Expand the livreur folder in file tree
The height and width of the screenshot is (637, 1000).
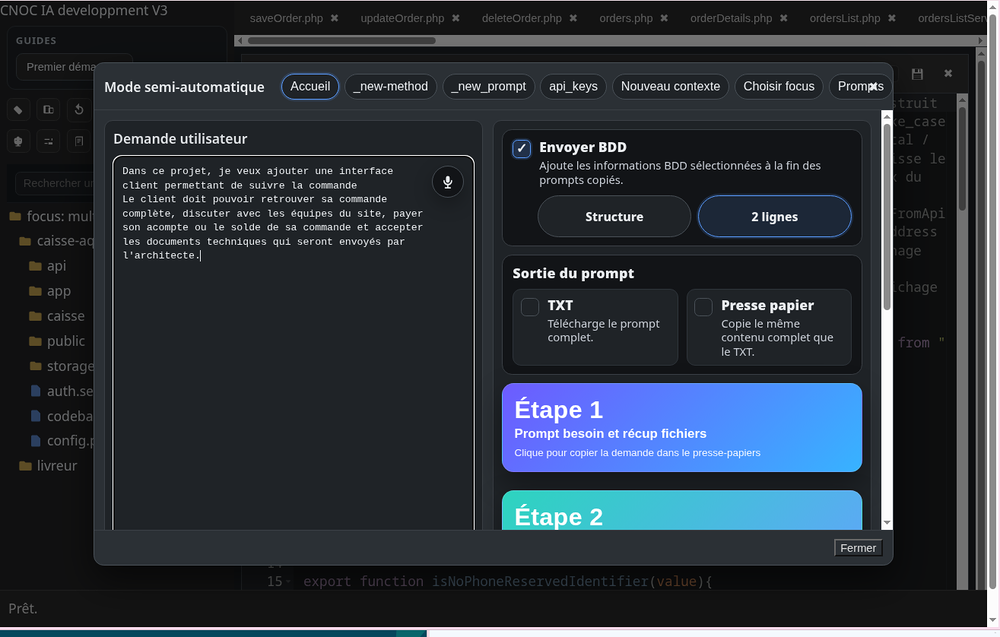(x=48, y=466)
